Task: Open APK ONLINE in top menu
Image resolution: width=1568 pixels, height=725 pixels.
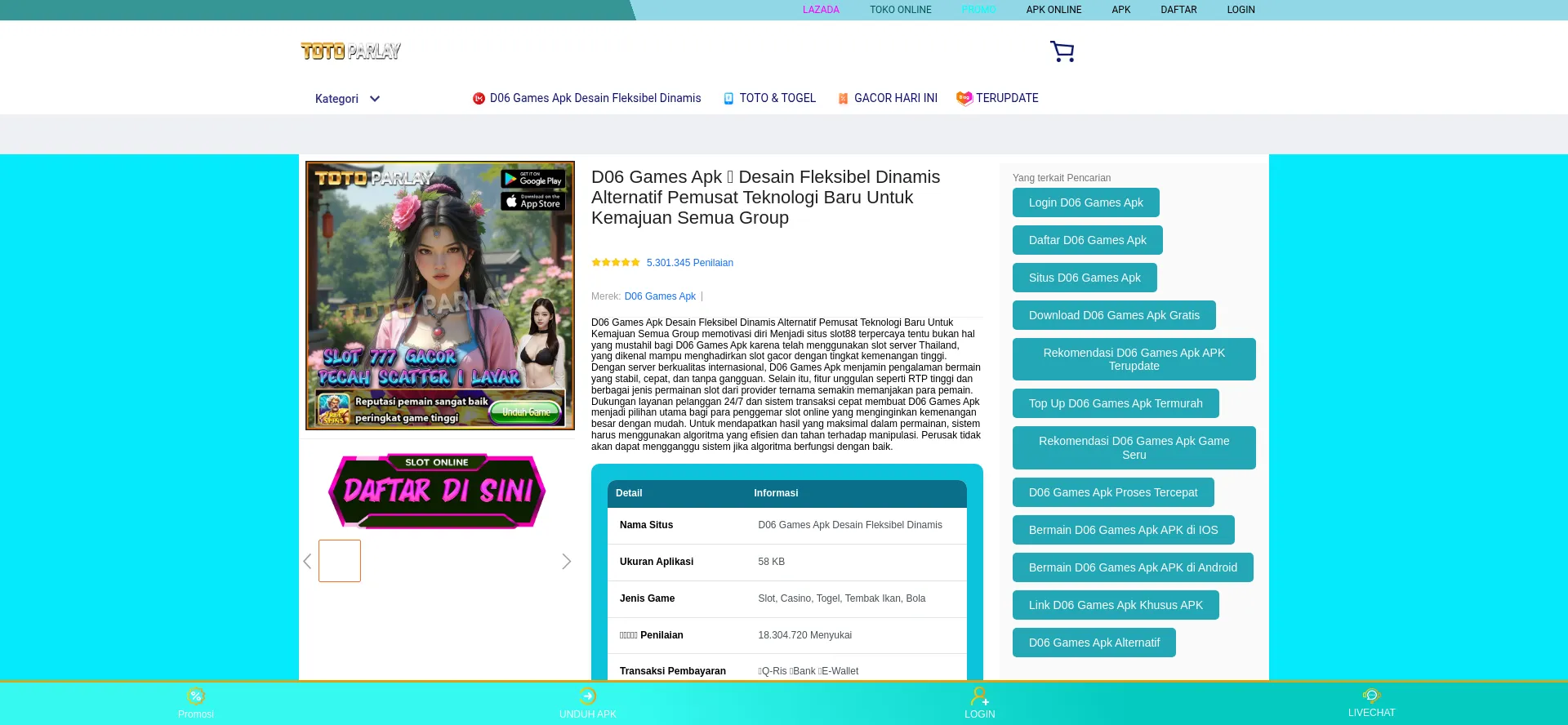Action: point(1053,10)
